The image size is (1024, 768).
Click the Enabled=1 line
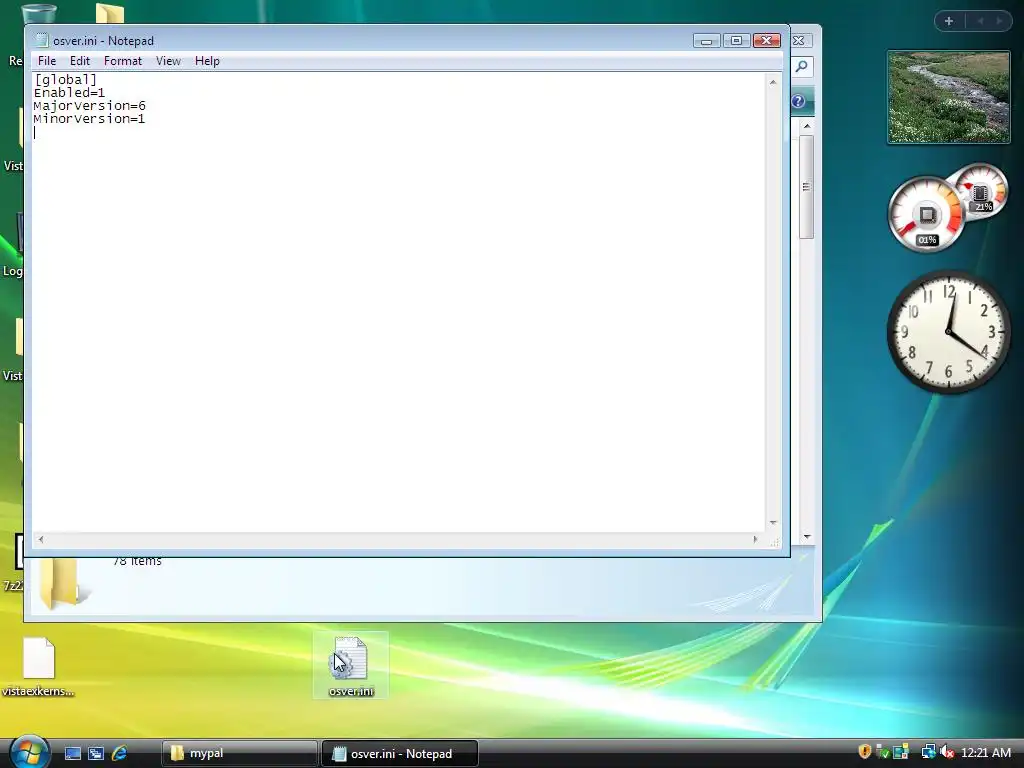coord(69,93)
